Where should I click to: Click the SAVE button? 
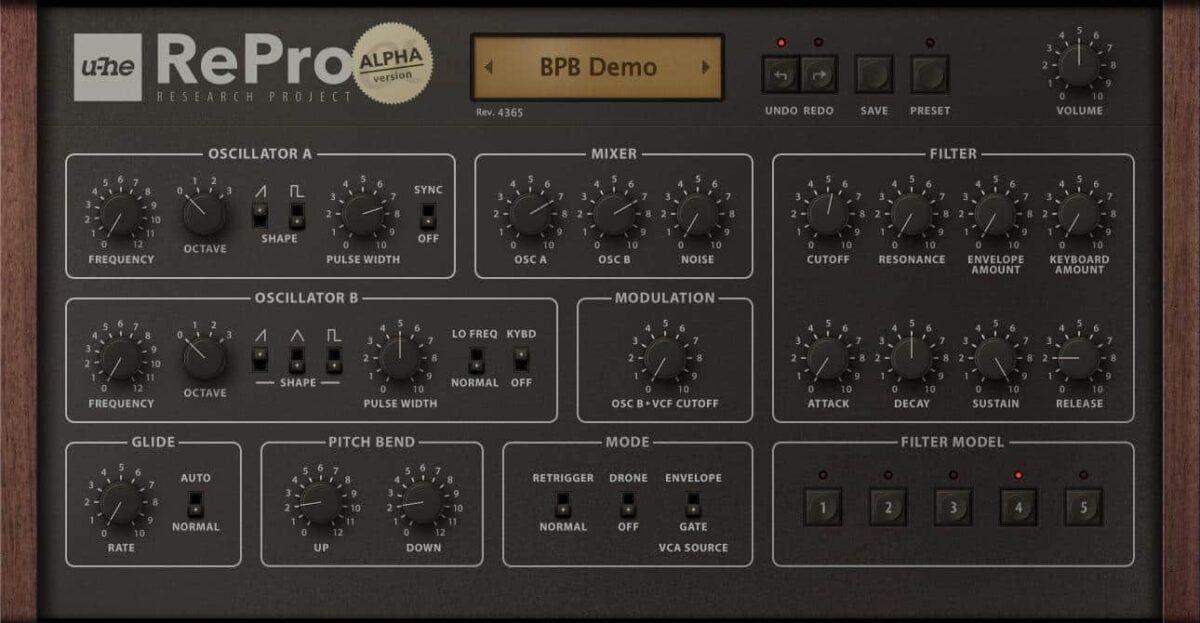pos(872,74)
